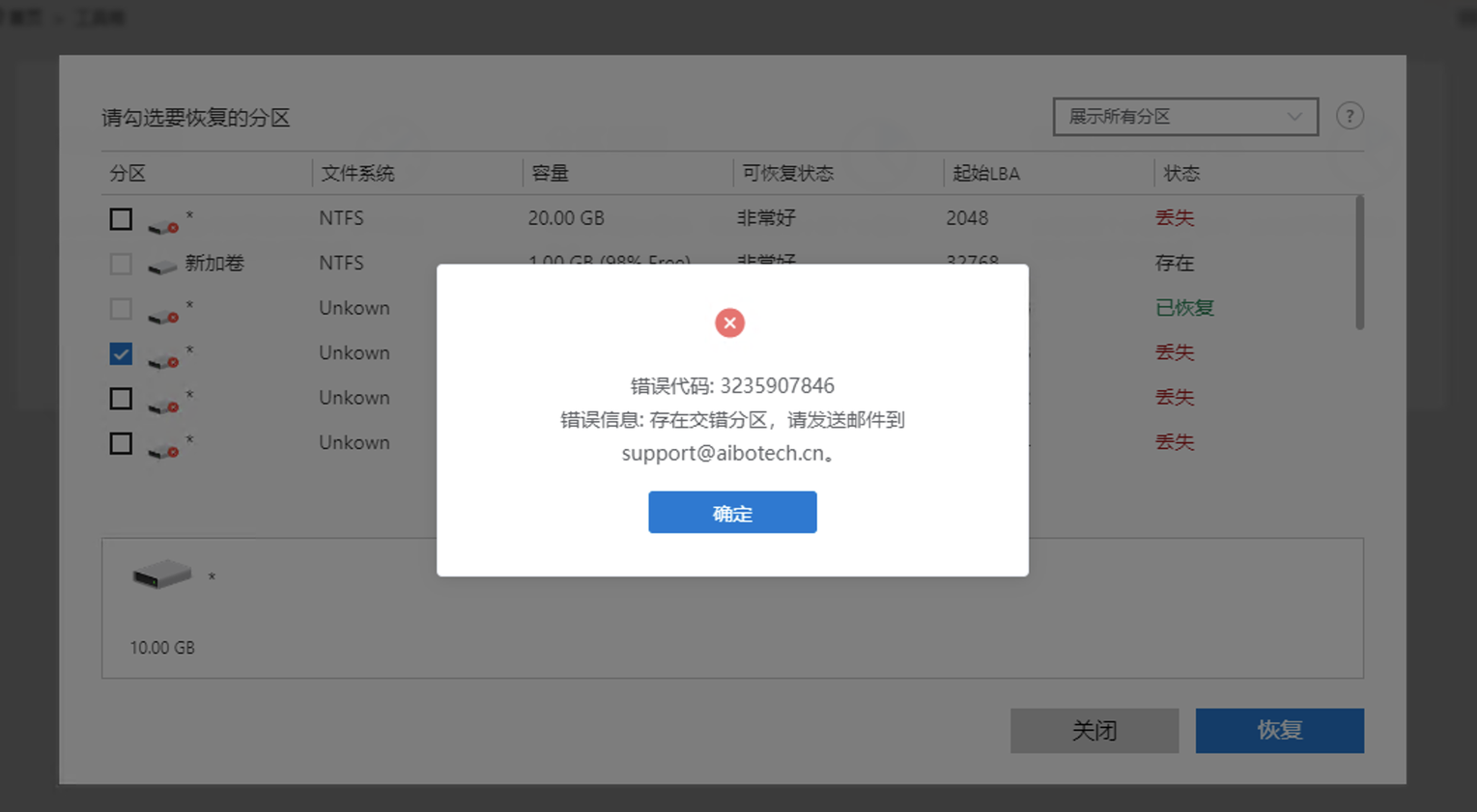Click the 文件系统 column header
The width and height of the screenshot is (1477, 812).
click(x=357, y=174)
